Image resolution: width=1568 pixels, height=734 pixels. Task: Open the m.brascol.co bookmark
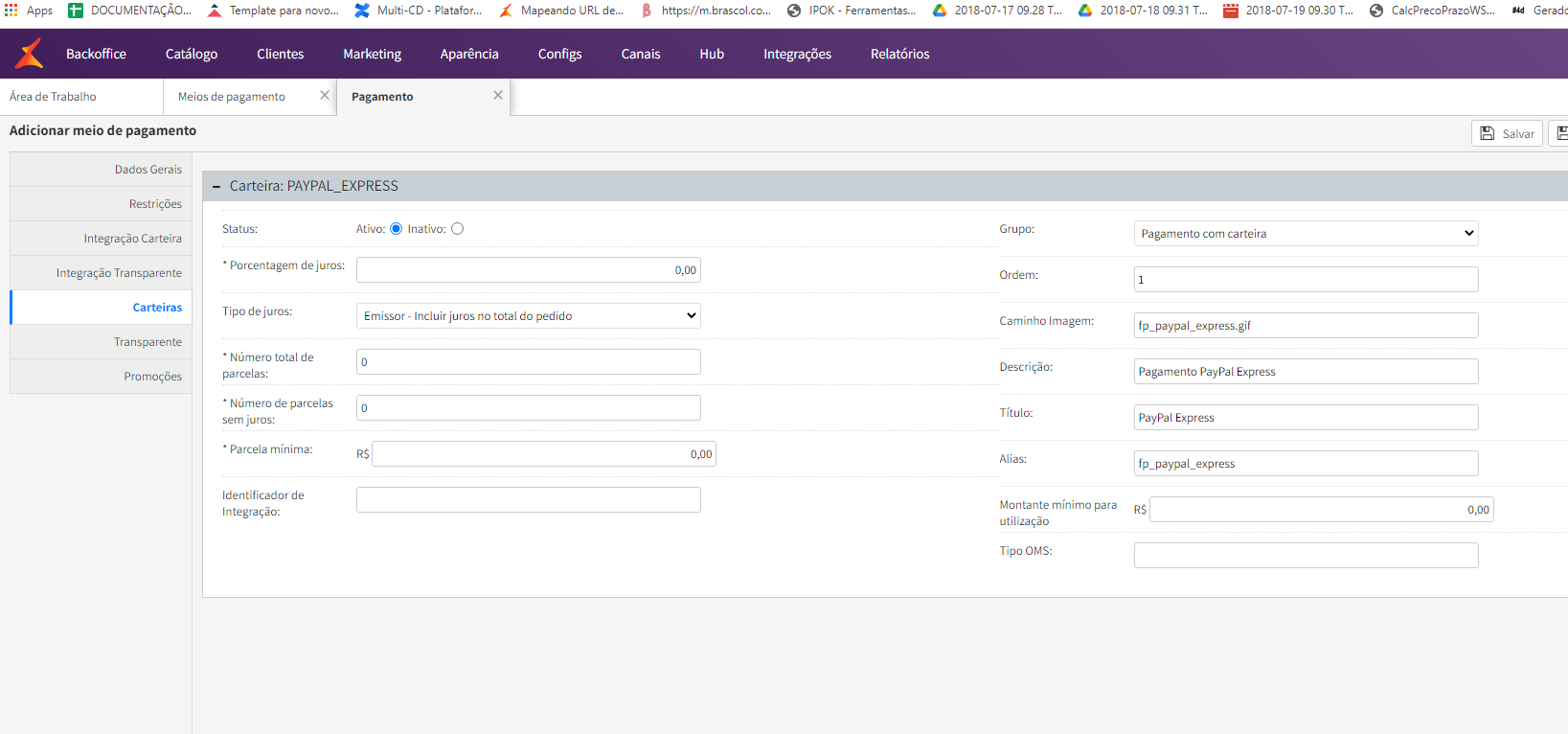tap(705, 11)
